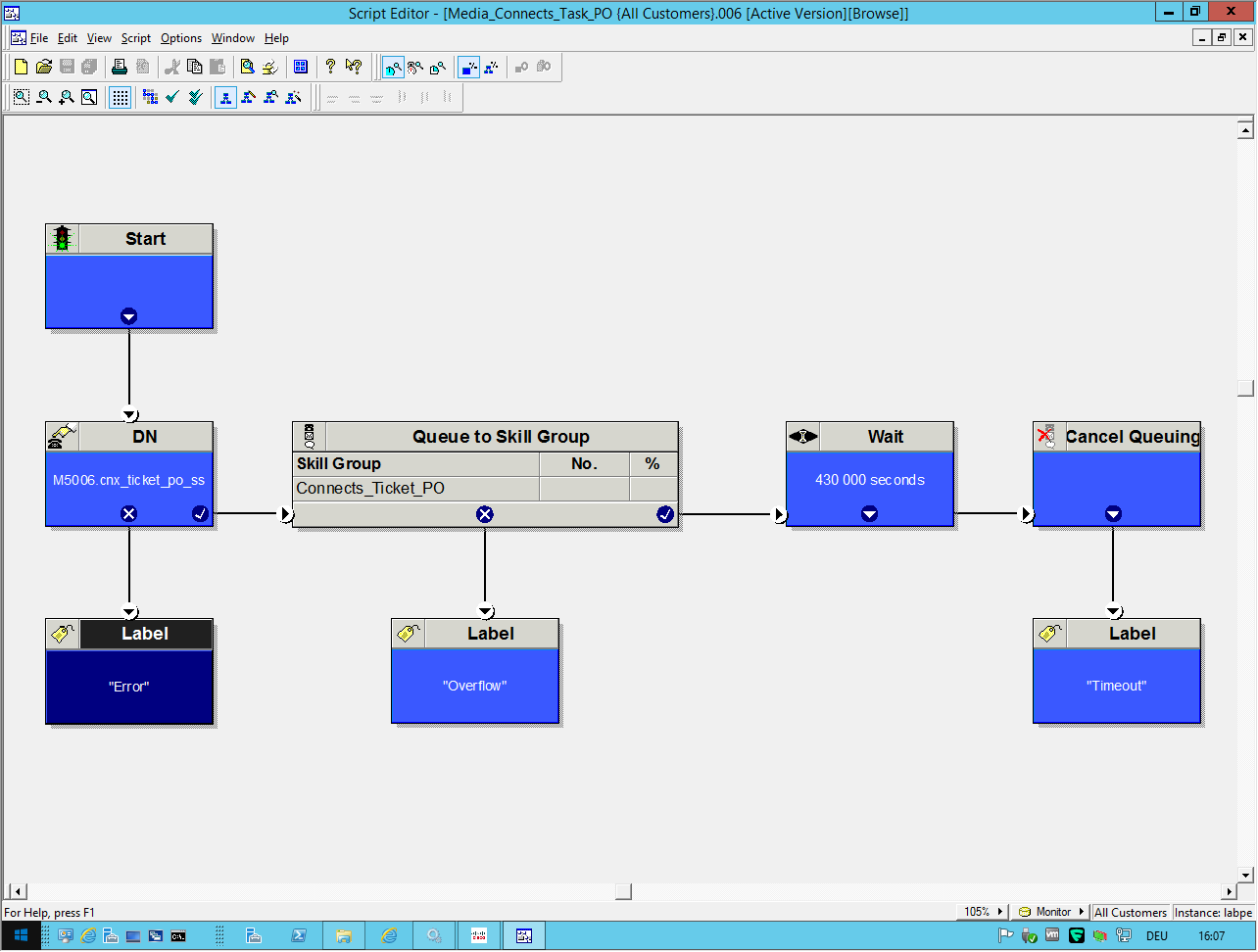Click the Connects_Ticket_PO skill group row

point(485,488)
